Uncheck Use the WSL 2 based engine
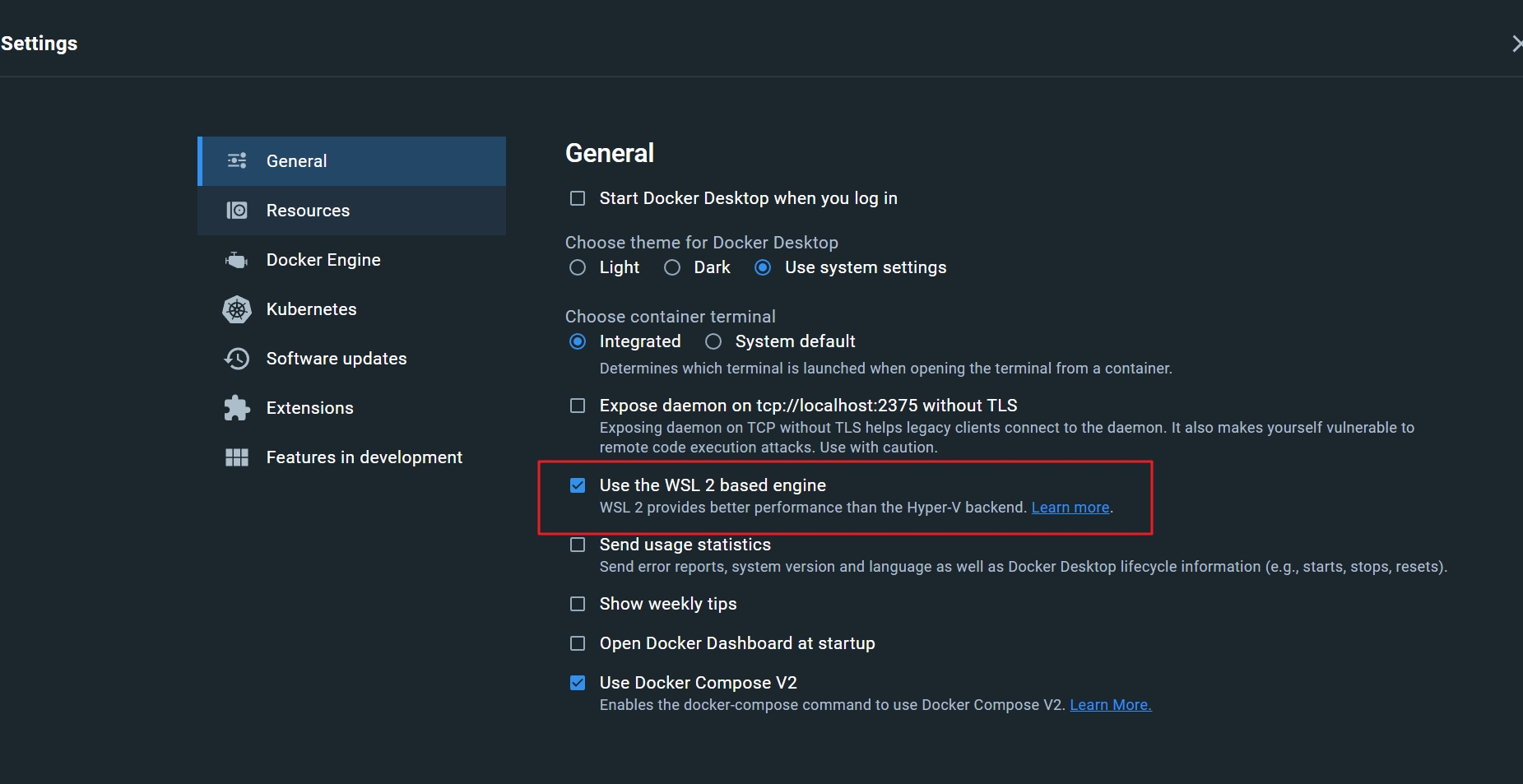 (x=578, y=485)
